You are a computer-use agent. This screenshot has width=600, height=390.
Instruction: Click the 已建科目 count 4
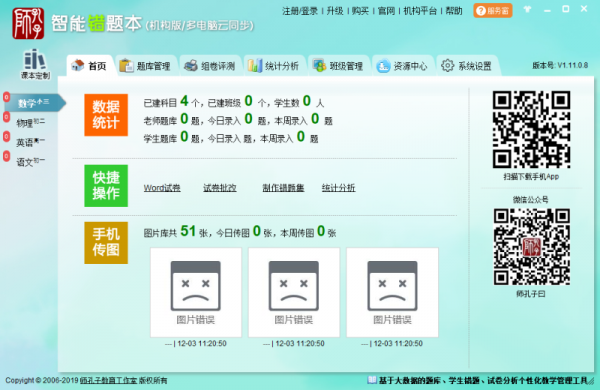[184, 101]
